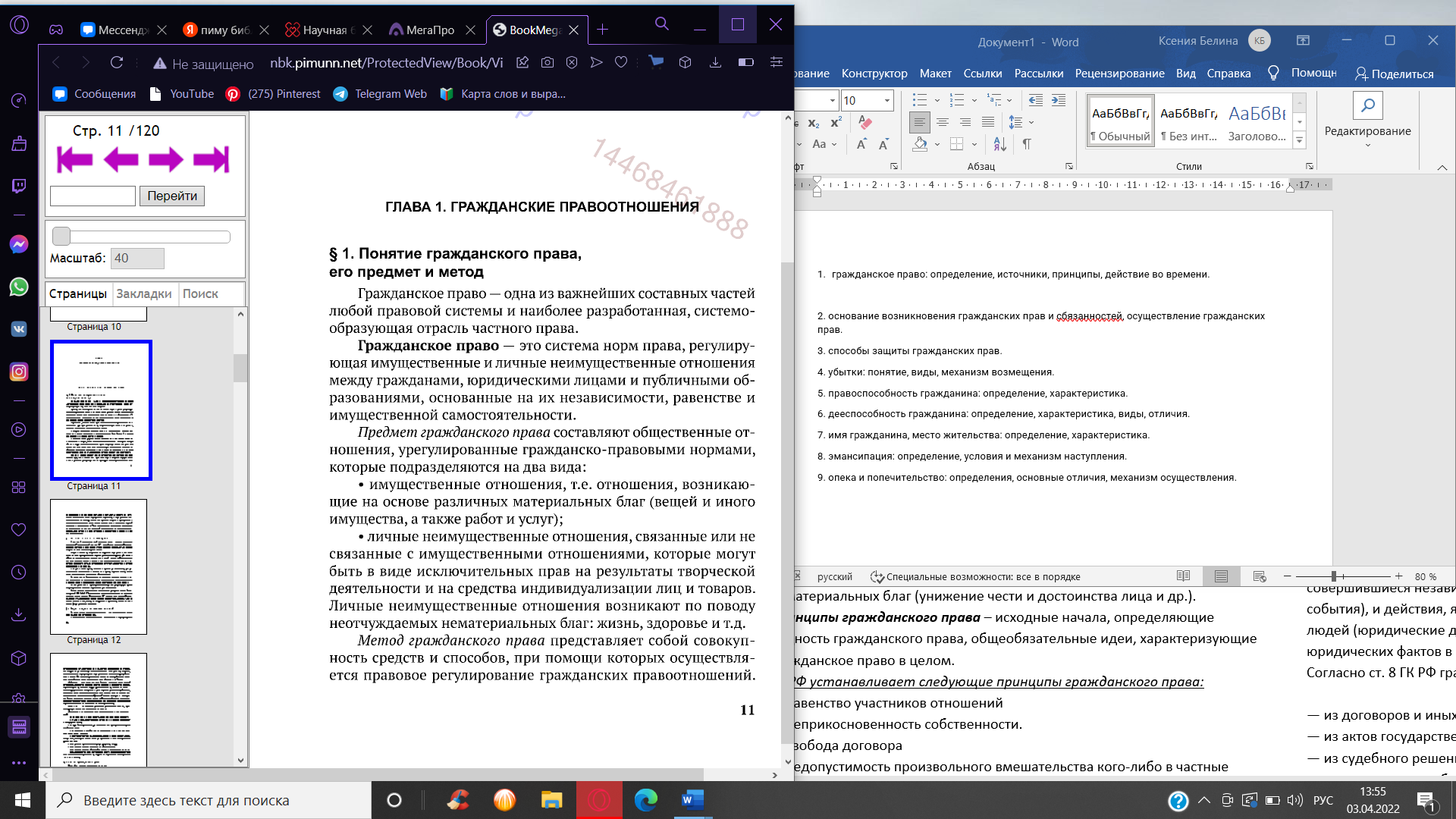Image resolution: width=1456 pixels, height=819 pixels.
Task: Switch to Закладки tab in book viewer
Action: click(144, 293)
